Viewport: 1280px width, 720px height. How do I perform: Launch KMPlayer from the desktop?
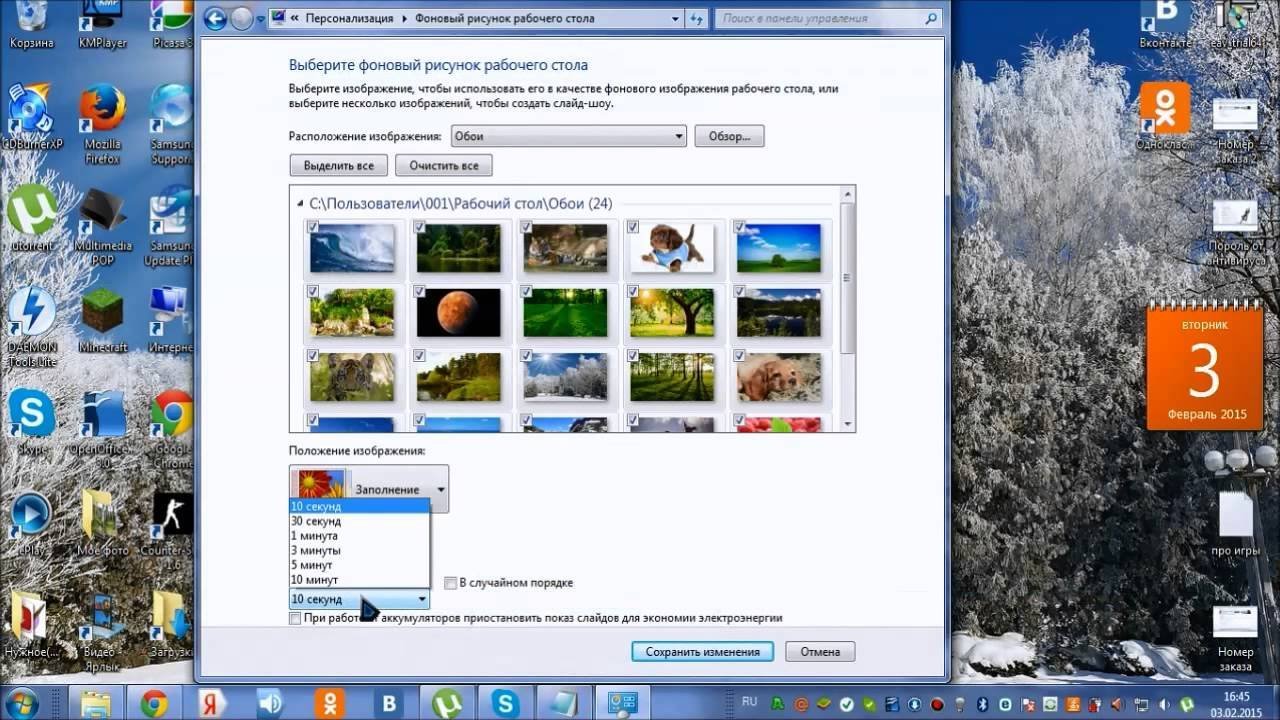pyautogui.click(x=102, y=25)
